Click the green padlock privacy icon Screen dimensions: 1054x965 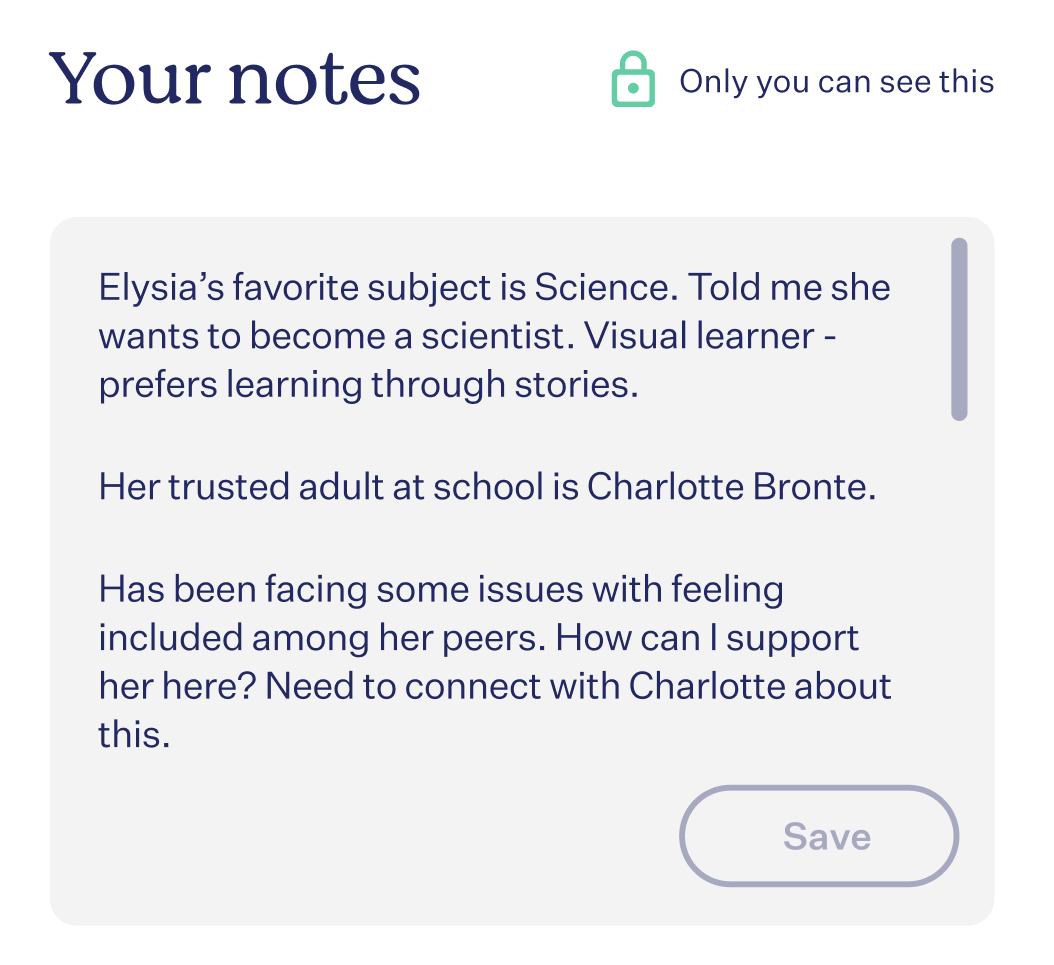pyautogui.click(x=633, y=79)
